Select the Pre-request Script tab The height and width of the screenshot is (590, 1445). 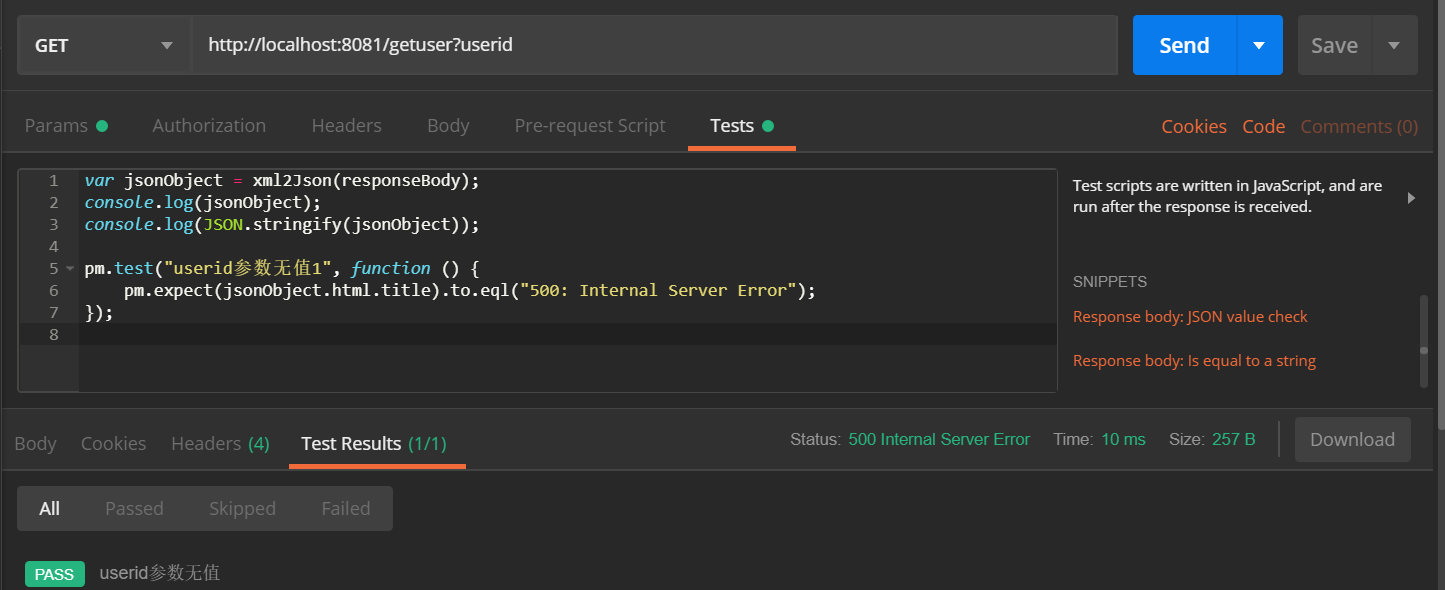[589, 126]
